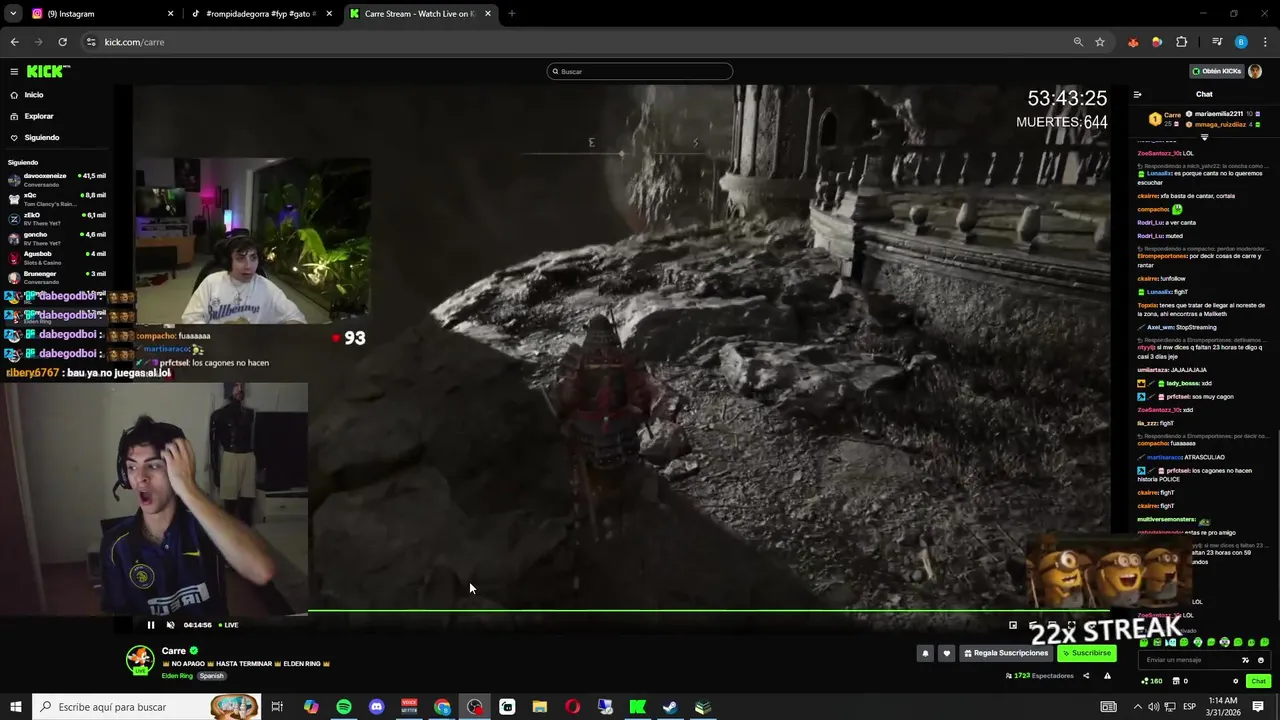Open the zoom magnifier in address bar
1280x720 pixels.
[x=1078, y=42]
